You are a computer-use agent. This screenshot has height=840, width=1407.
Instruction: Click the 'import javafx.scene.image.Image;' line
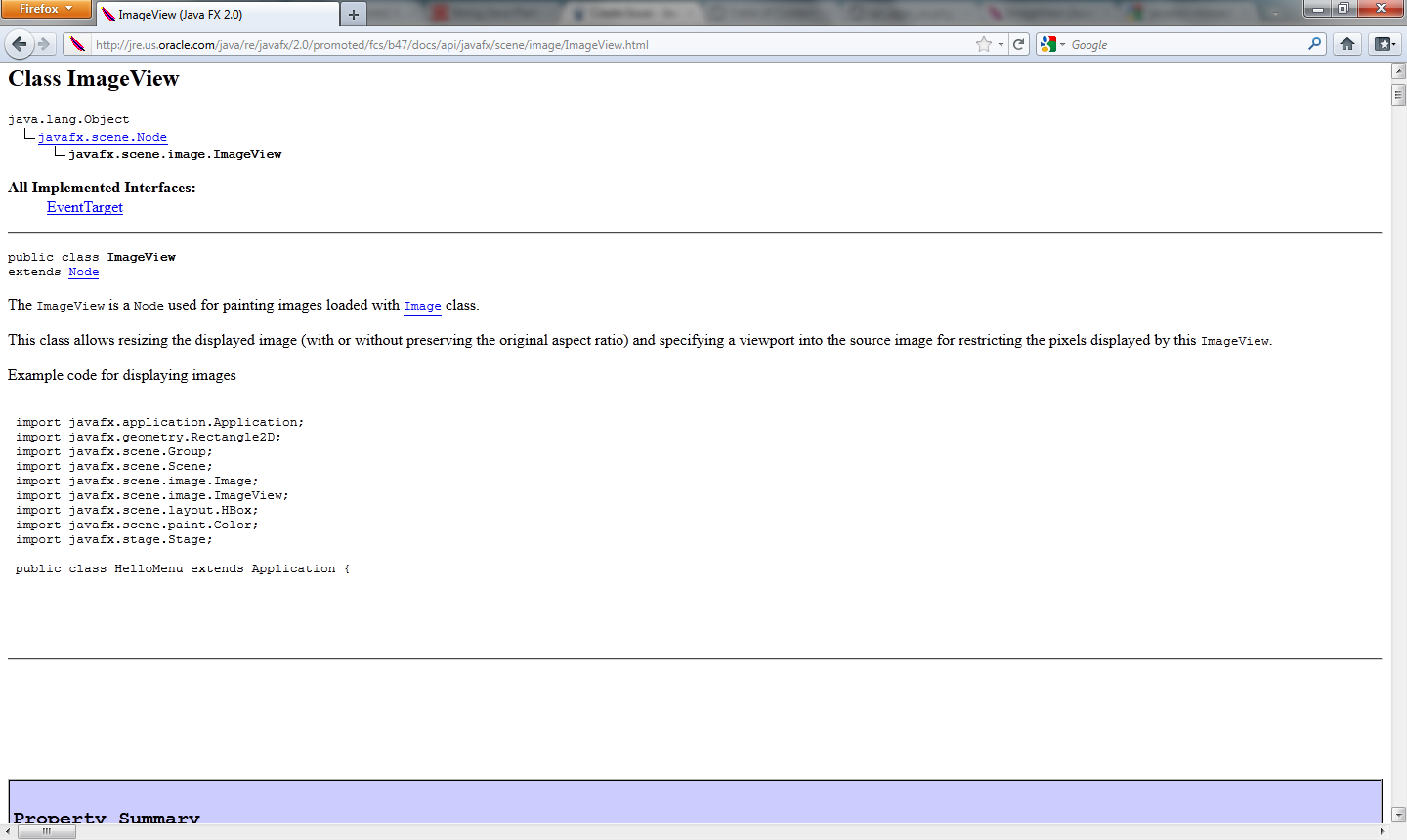coord(137,482)
